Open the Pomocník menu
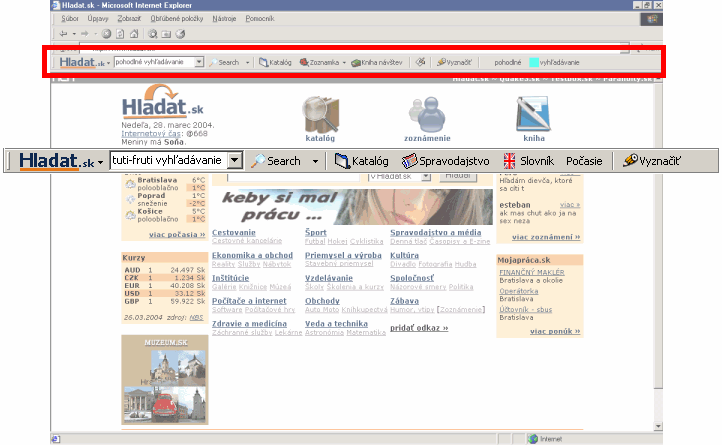Image resolution: width=722 pixels, height=445 pixels. (x=260, y=18)
